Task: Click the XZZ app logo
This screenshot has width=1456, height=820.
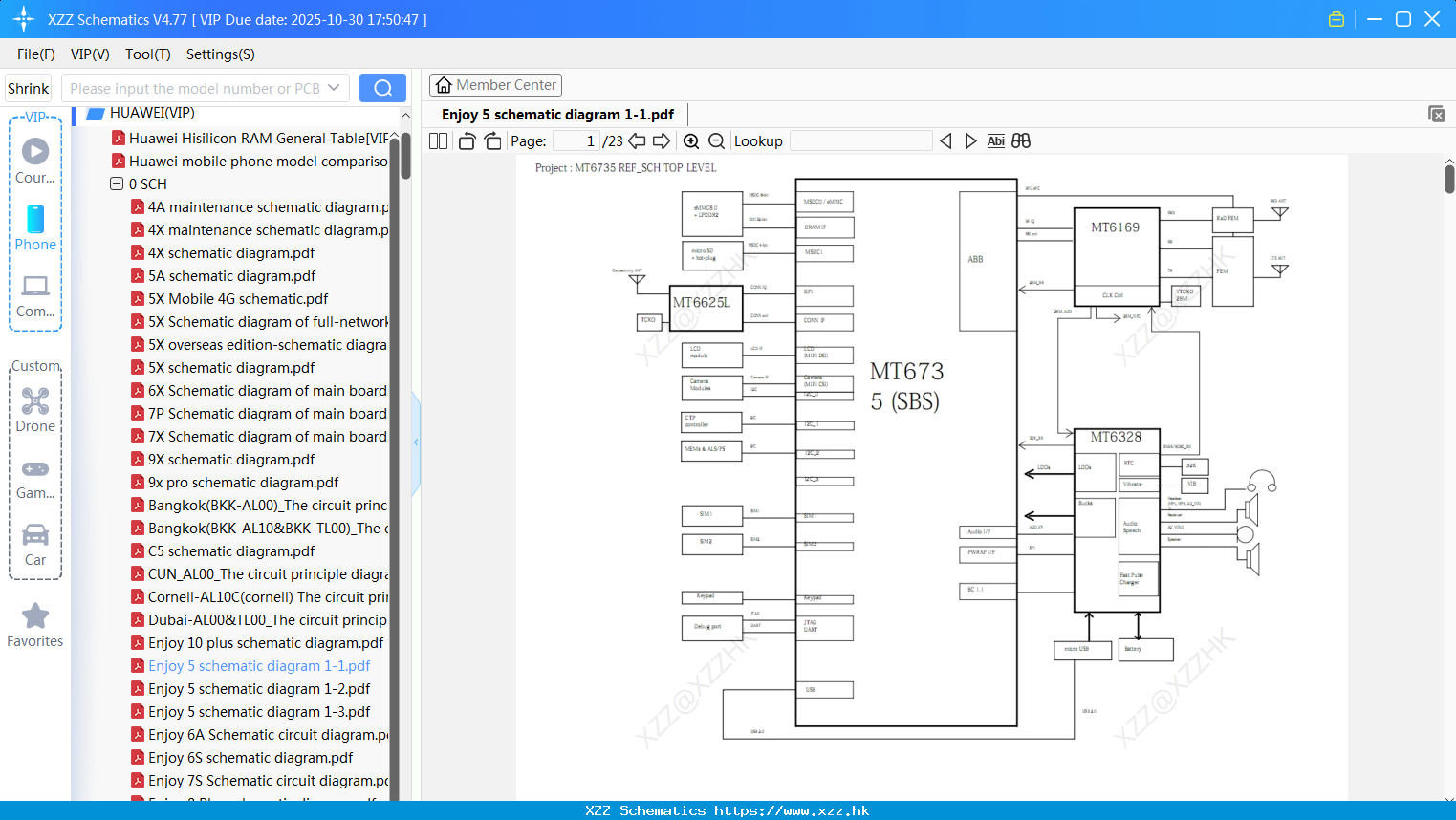Action: 23,19
